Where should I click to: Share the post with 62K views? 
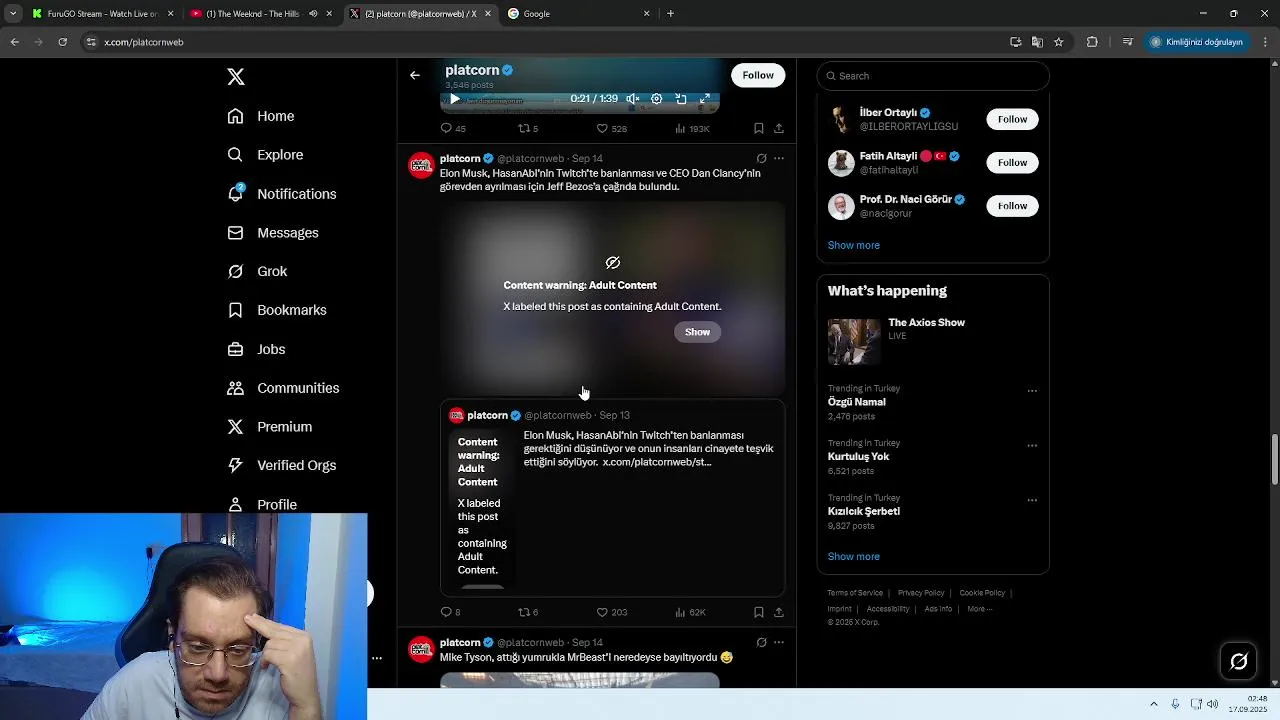click(779, 612)
